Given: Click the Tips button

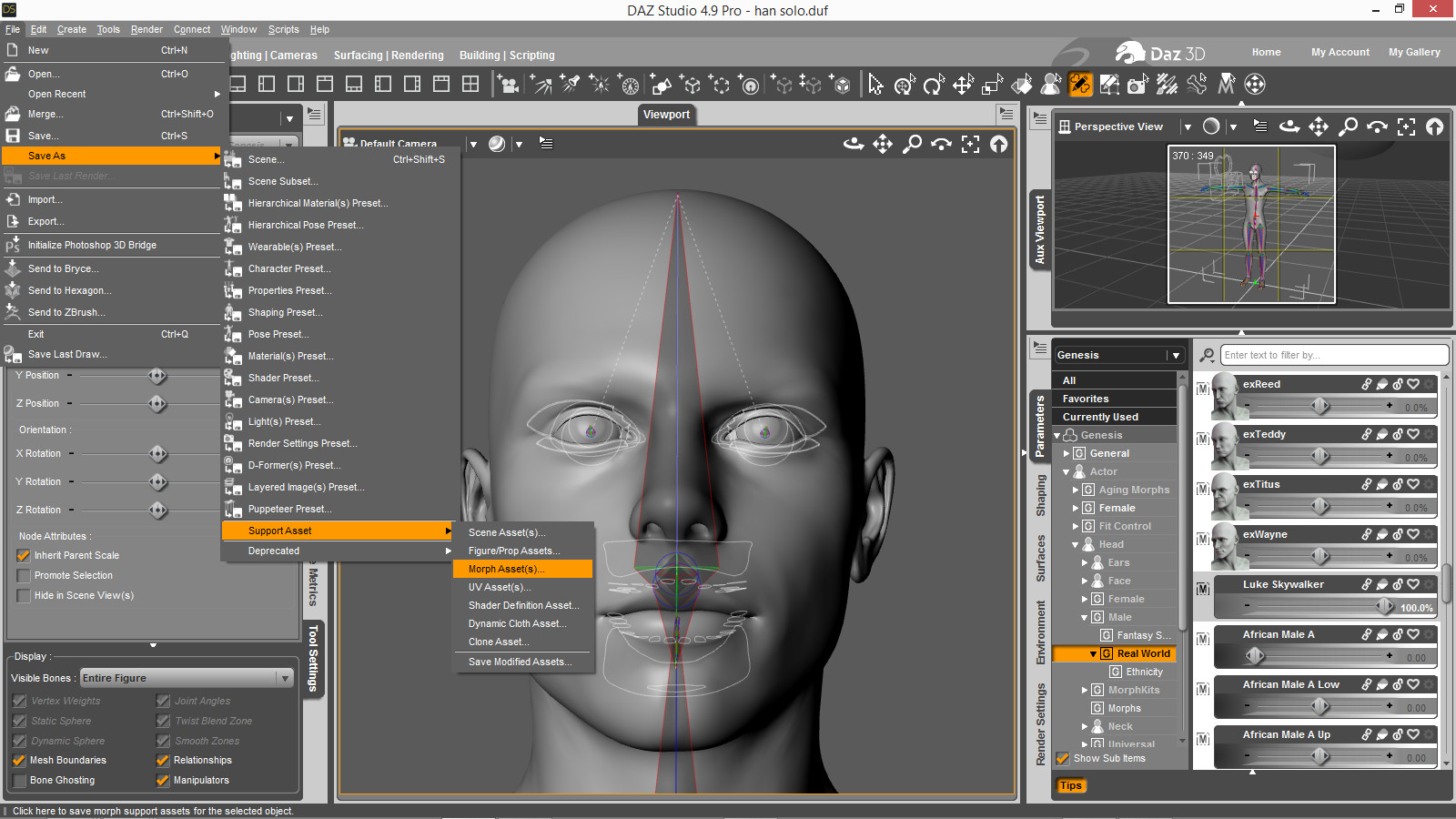Looking at the screenshot, I should (1071, 785).
